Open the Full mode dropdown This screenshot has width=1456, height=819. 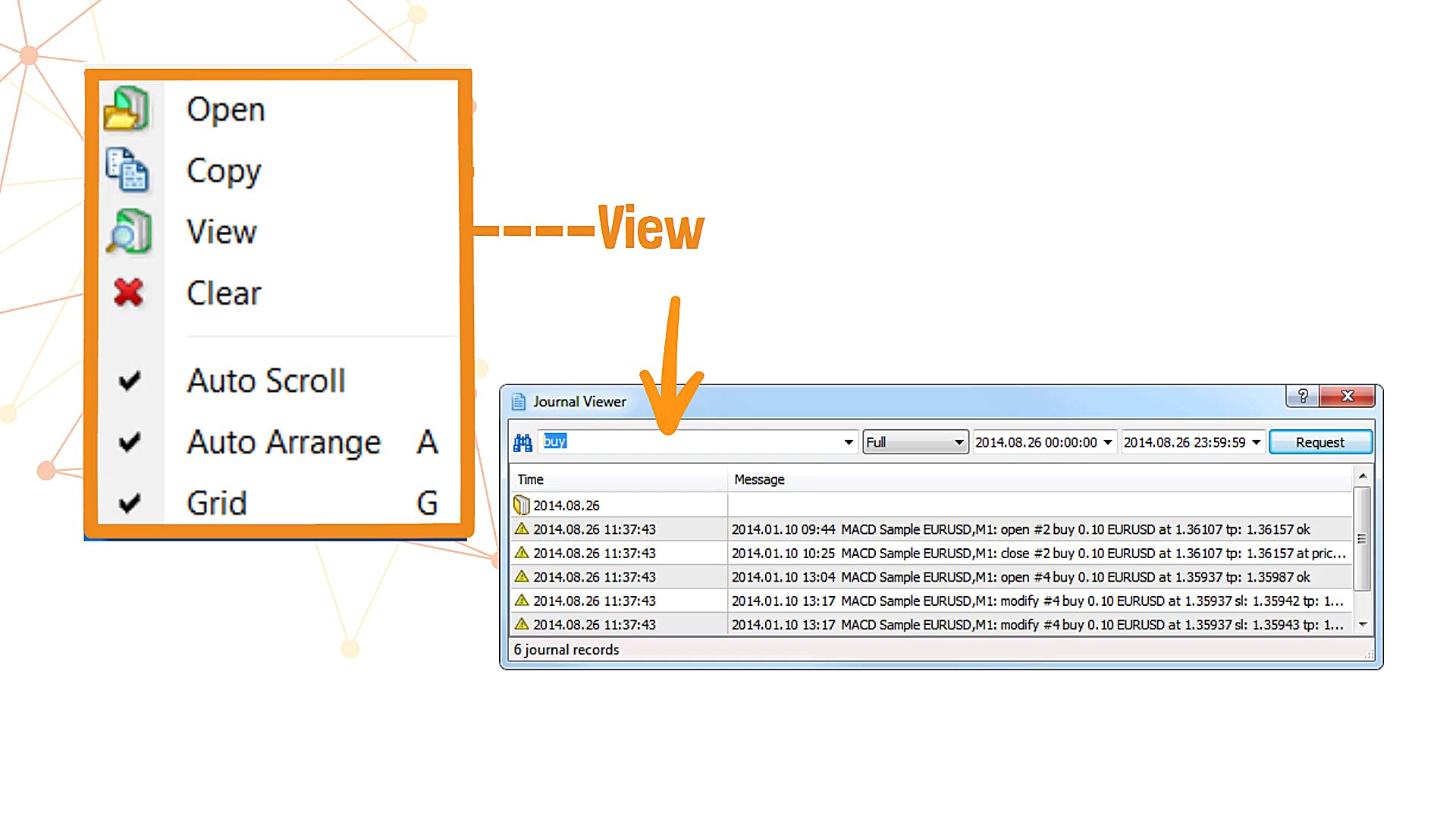click(x=915, y=442)
